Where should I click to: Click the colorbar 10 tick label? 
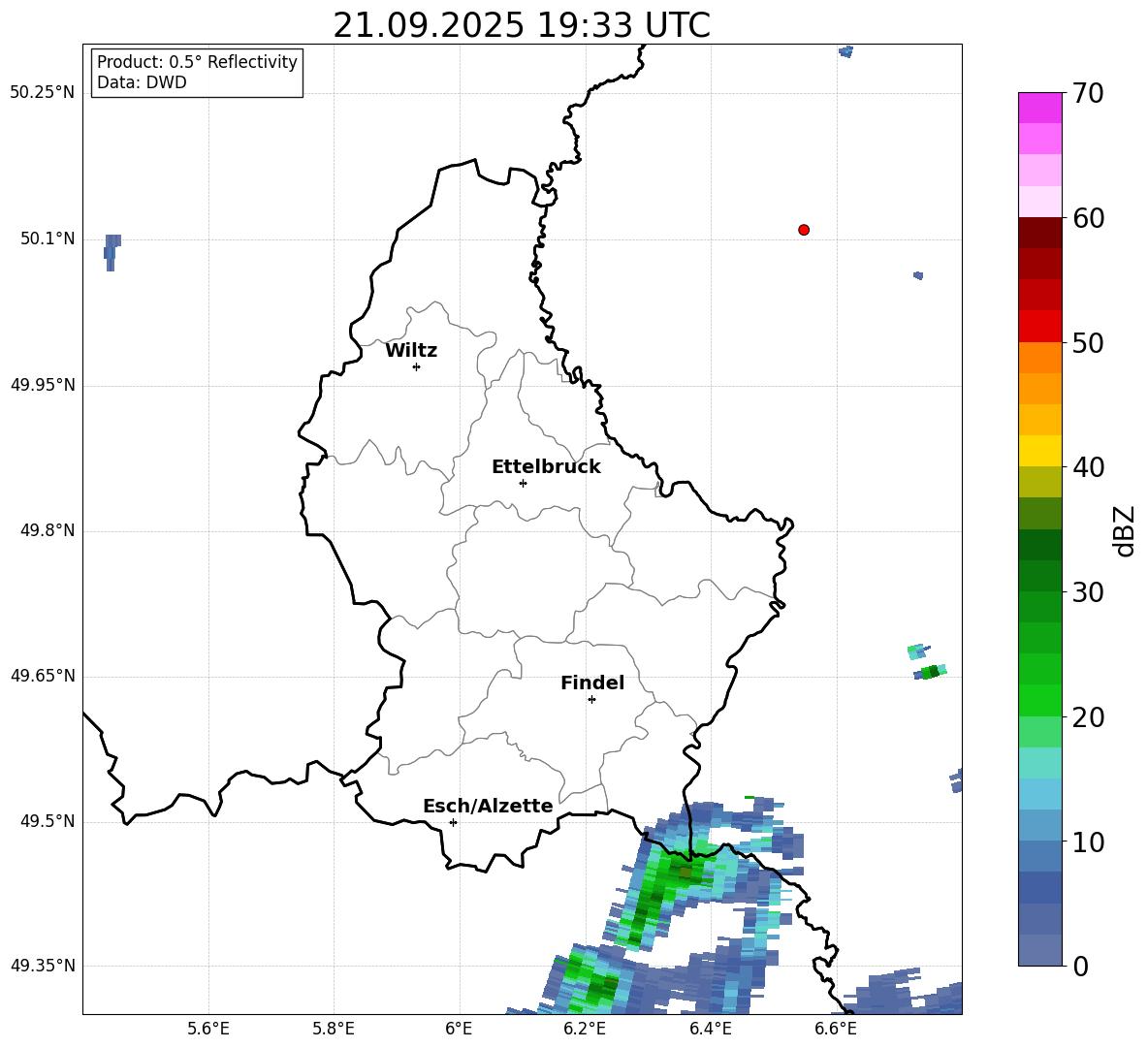click(x=1088, y=842)
